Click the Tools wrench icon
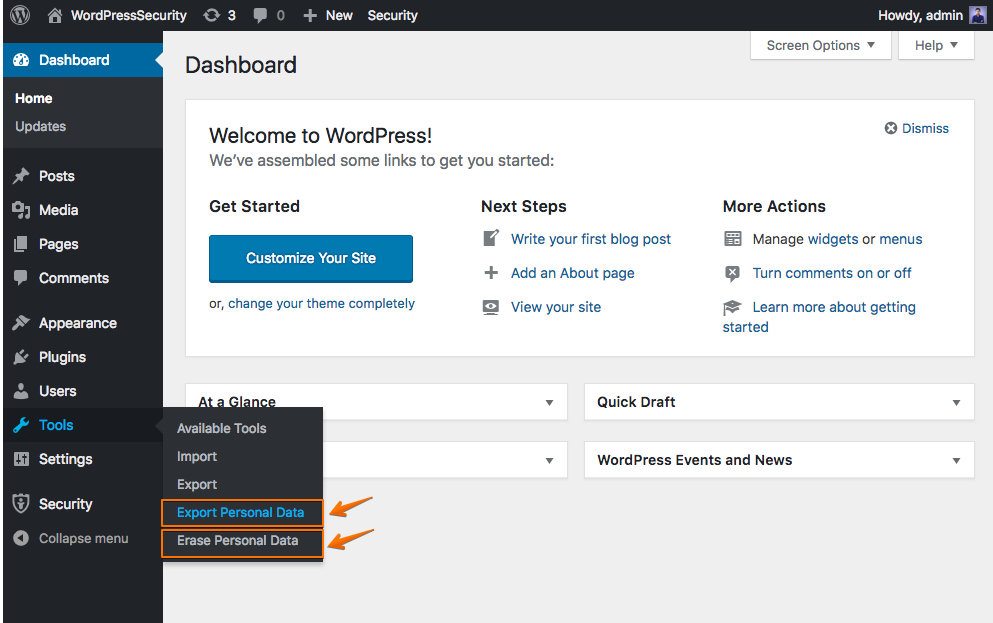 click(21, 425)
